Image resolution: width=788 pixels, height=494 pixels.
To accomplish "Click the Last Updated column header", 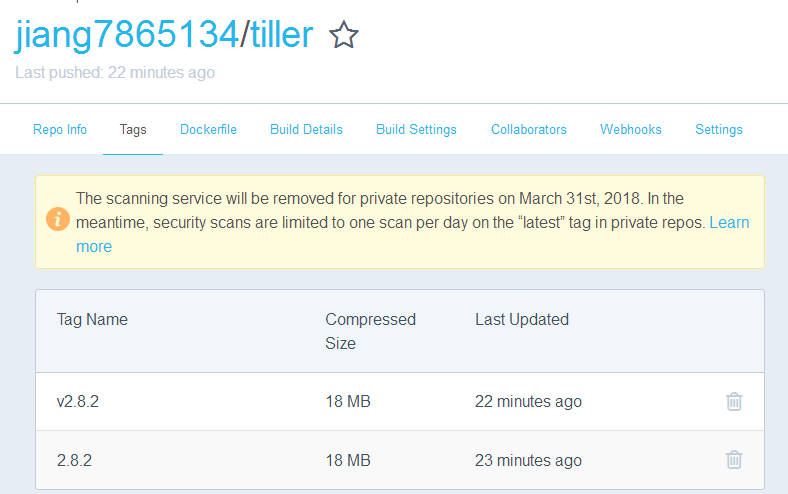I will pos(521,320).
